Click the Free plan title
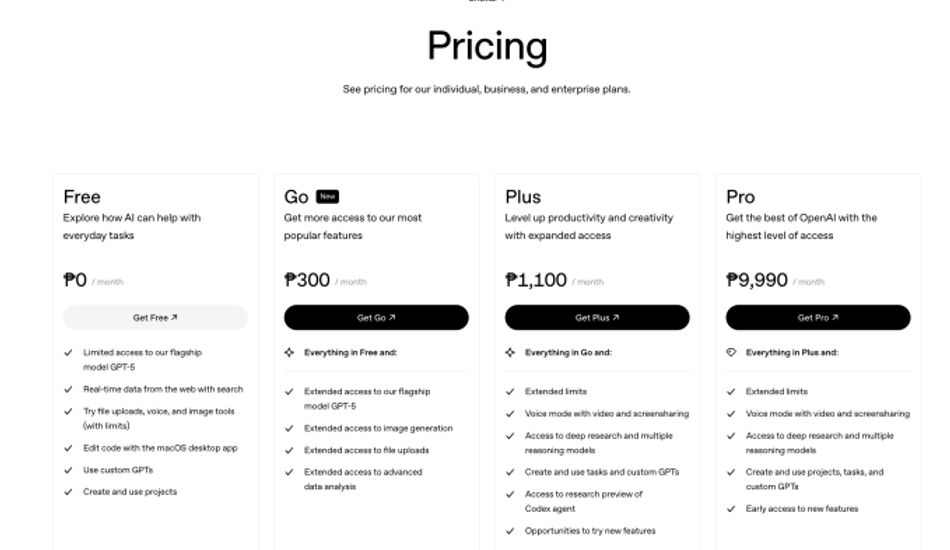Viewport: 950px width, 550px height. [x=82, y=197]
